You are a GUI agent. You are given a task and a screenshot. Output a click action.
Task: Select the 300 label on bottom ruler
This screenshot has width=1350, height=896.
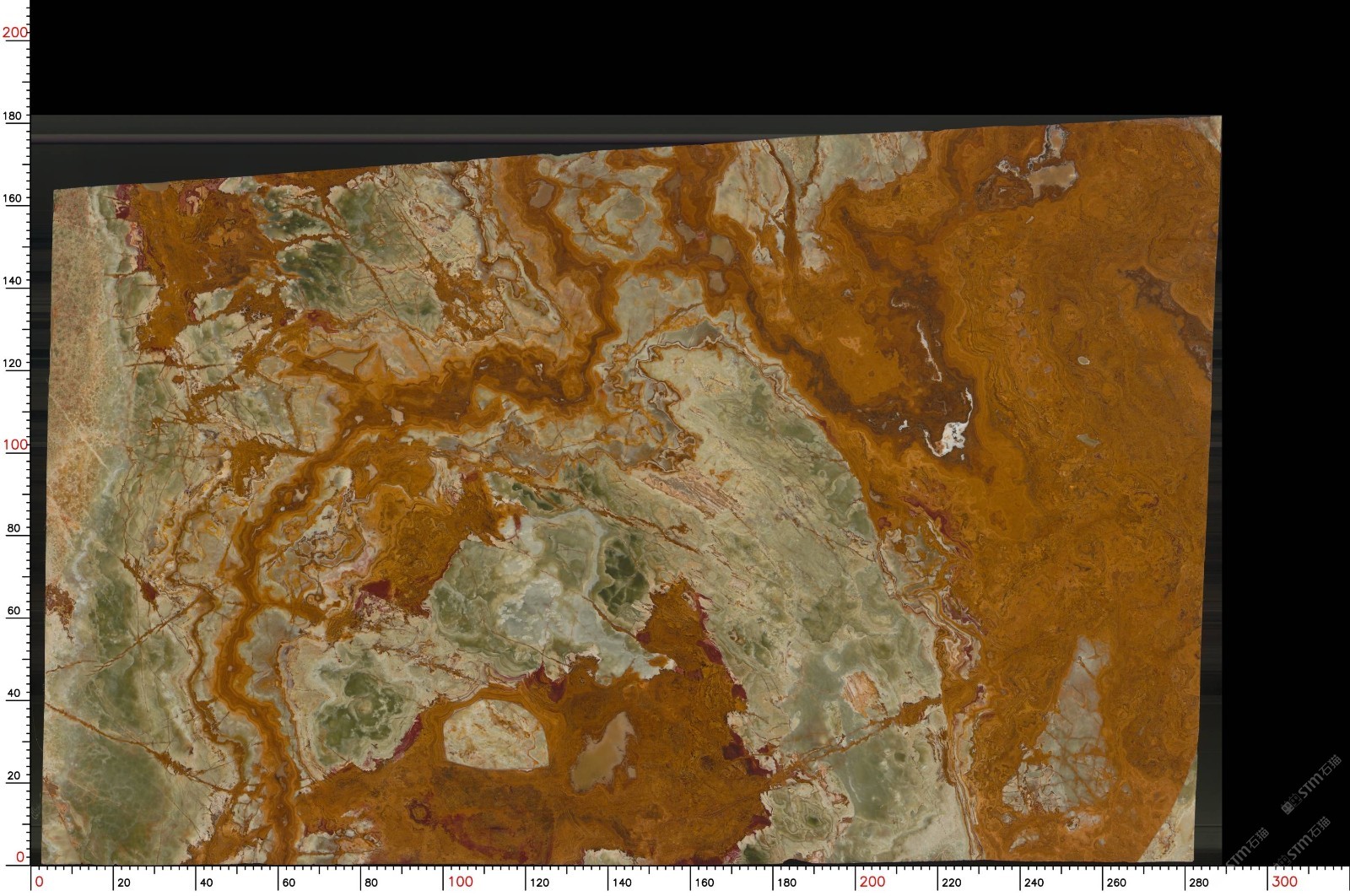click(1283, 882)
